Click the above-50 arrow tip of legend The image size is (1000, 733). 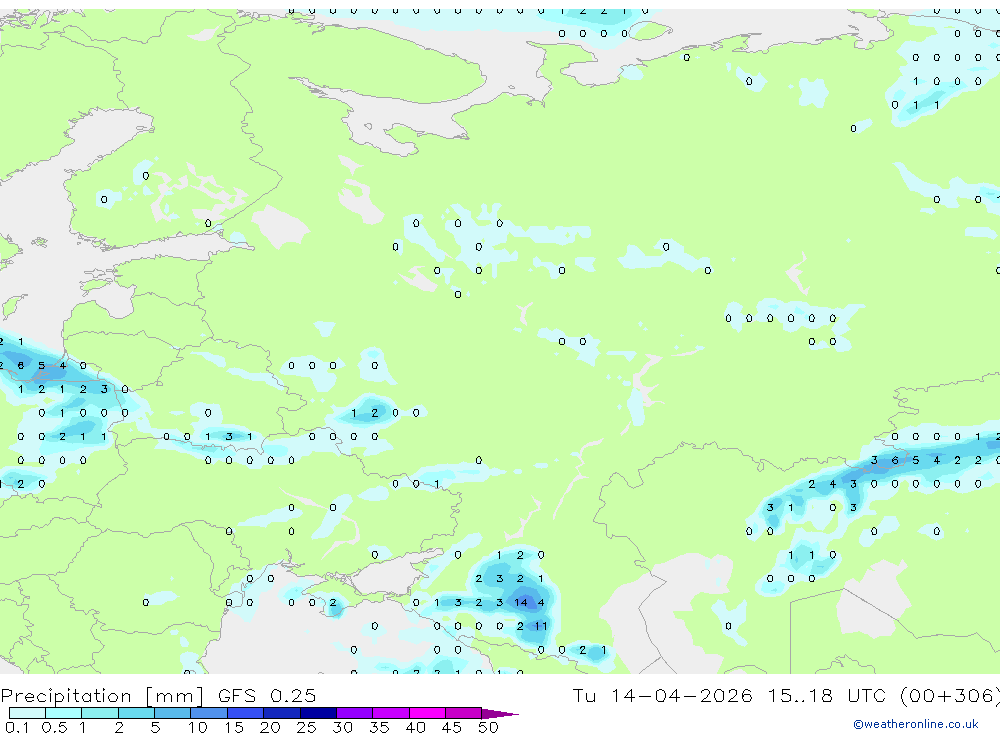click(x=500, y=714)
